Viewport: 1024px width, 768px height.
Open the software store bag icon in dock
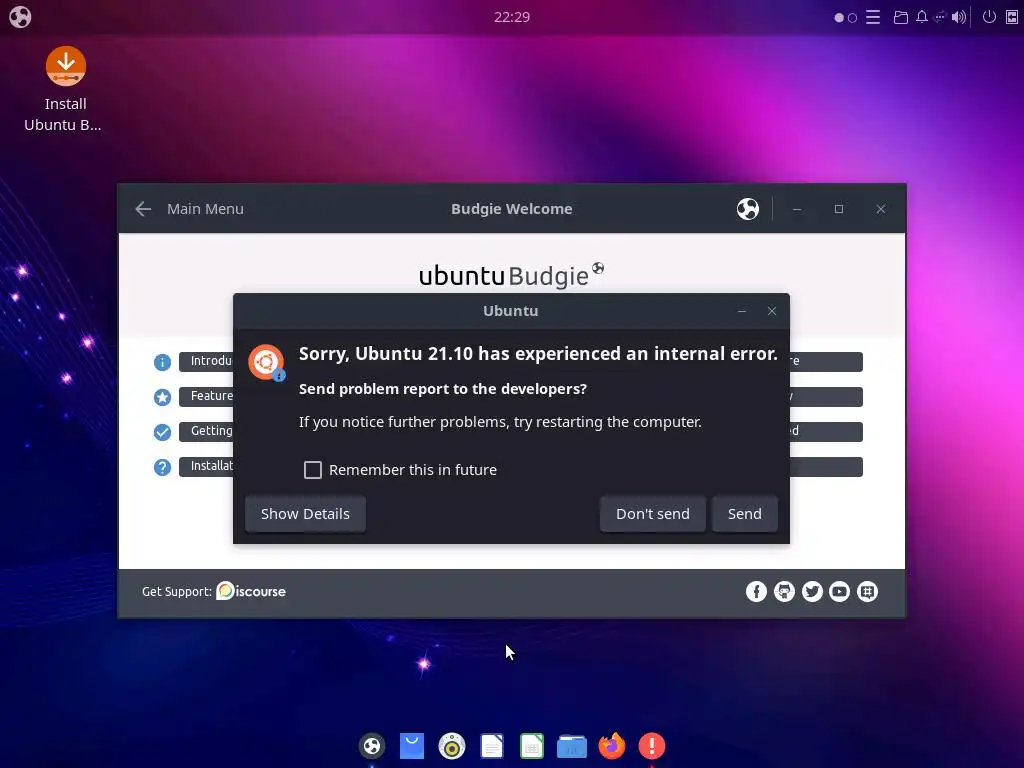coord(412,746)
